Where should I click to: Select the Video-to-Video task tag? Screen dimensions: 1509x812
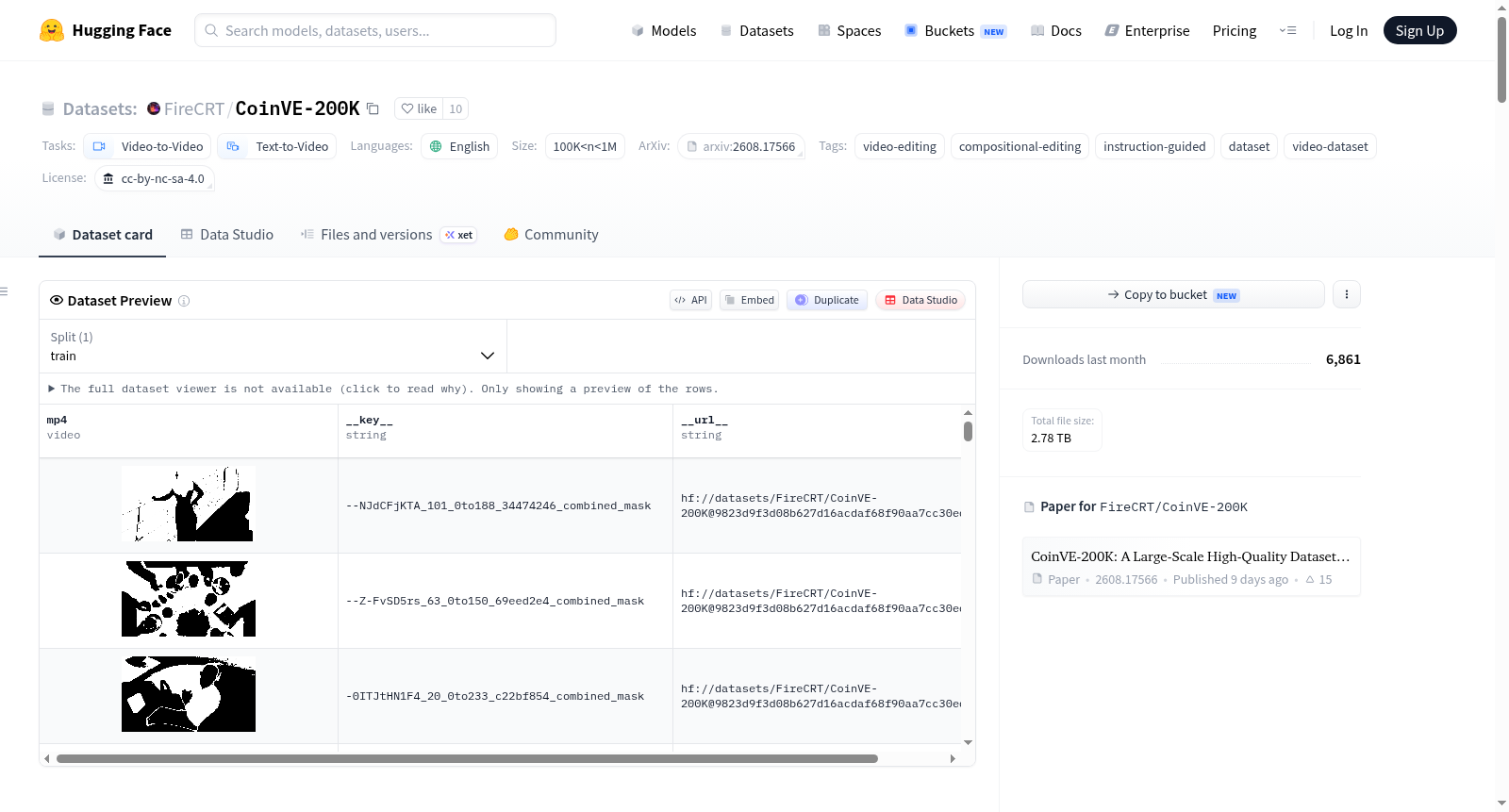pyautogui.click(x=147, y=146)
